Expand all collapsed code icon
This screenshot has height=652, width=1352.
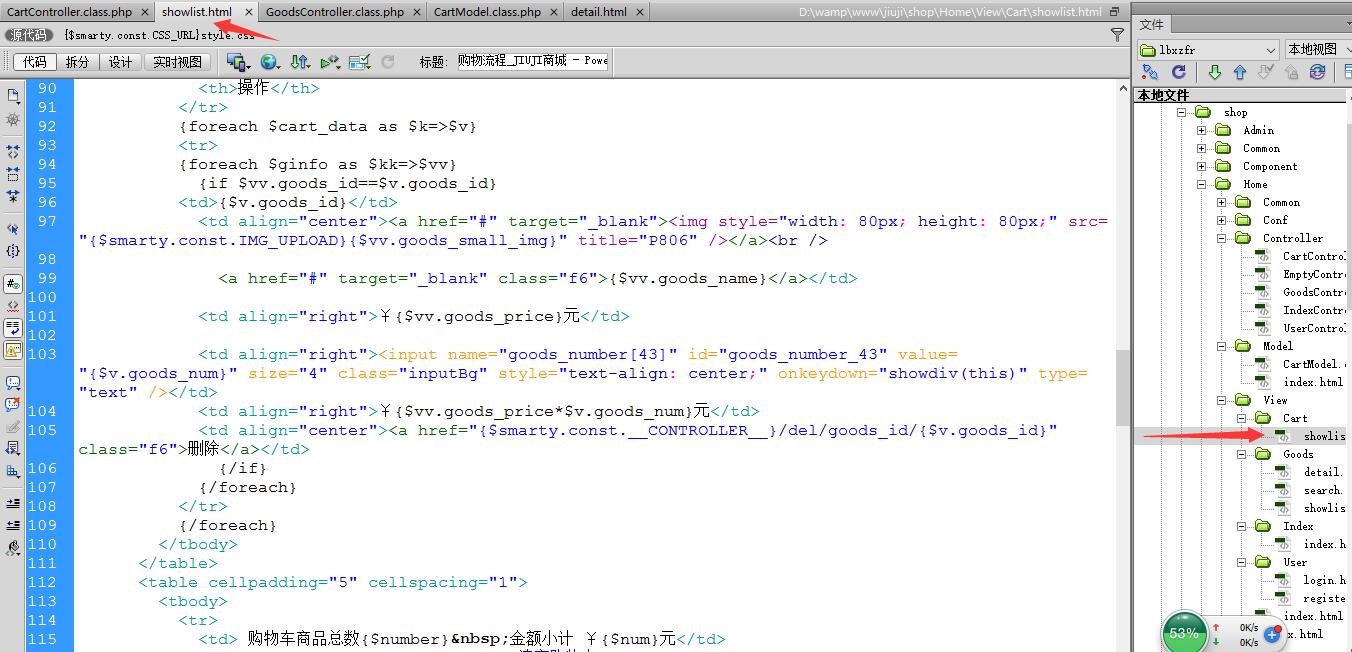point(13,196)
